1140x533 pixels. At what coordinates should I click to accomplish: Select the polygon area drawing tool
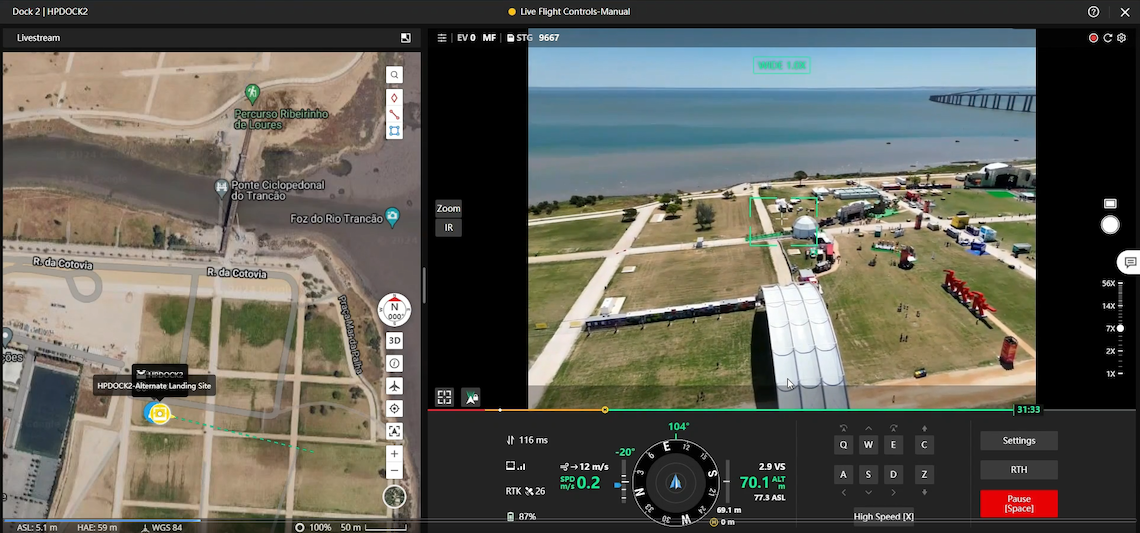coord(395,131)
